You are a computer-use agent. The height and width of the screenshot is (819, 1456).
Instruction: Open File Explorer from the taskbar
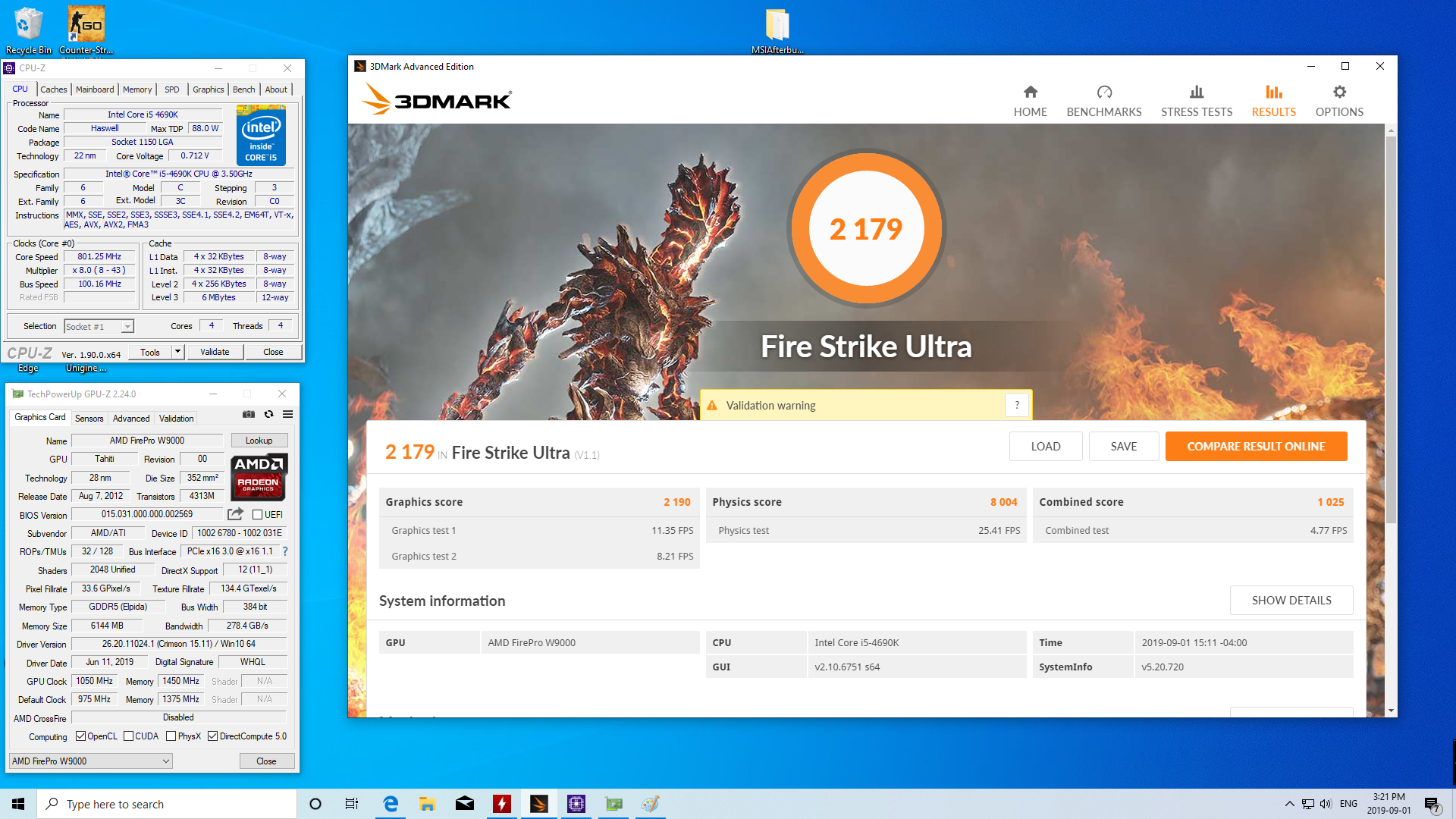coord(428,804)
